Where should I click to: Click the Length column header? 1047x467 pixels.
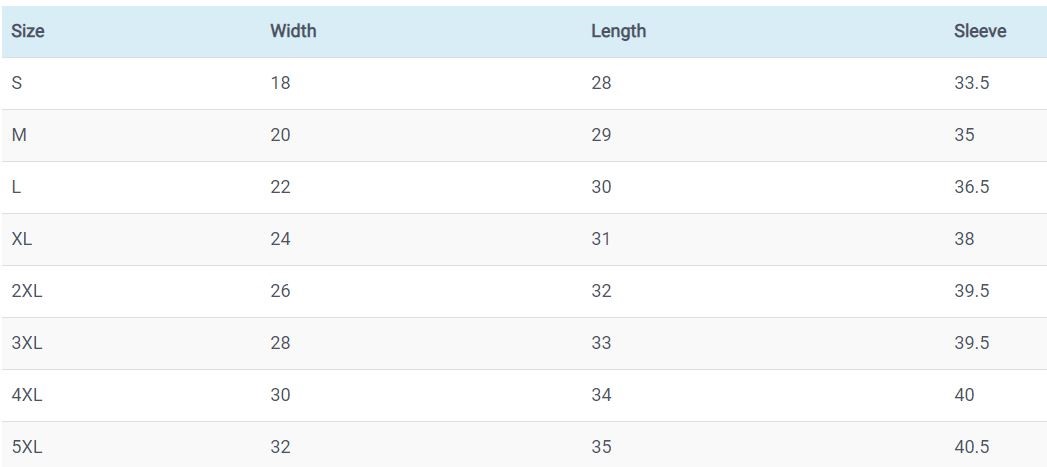click(618, 31)
